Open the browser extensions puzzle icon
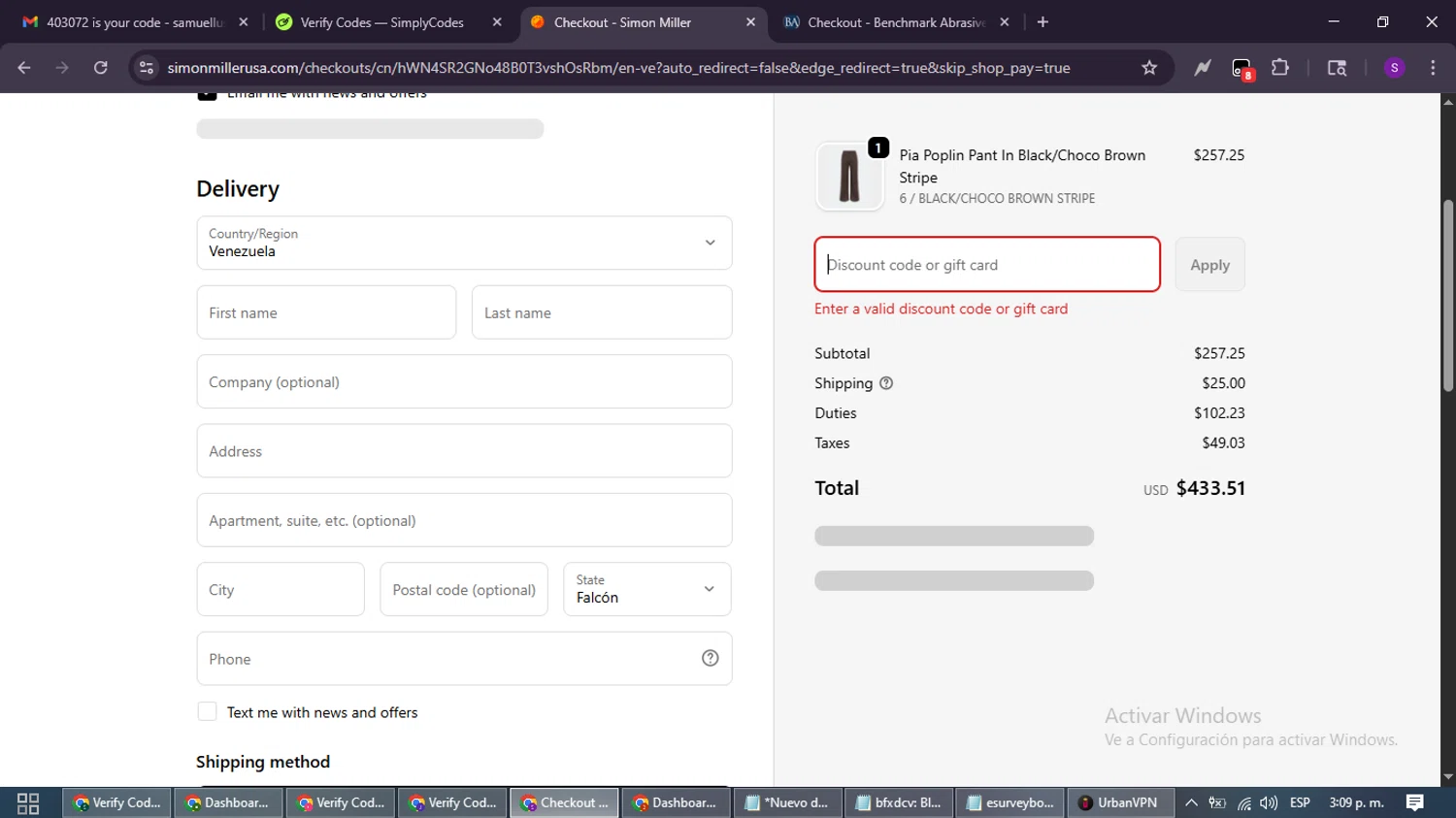 point(1280,68)
